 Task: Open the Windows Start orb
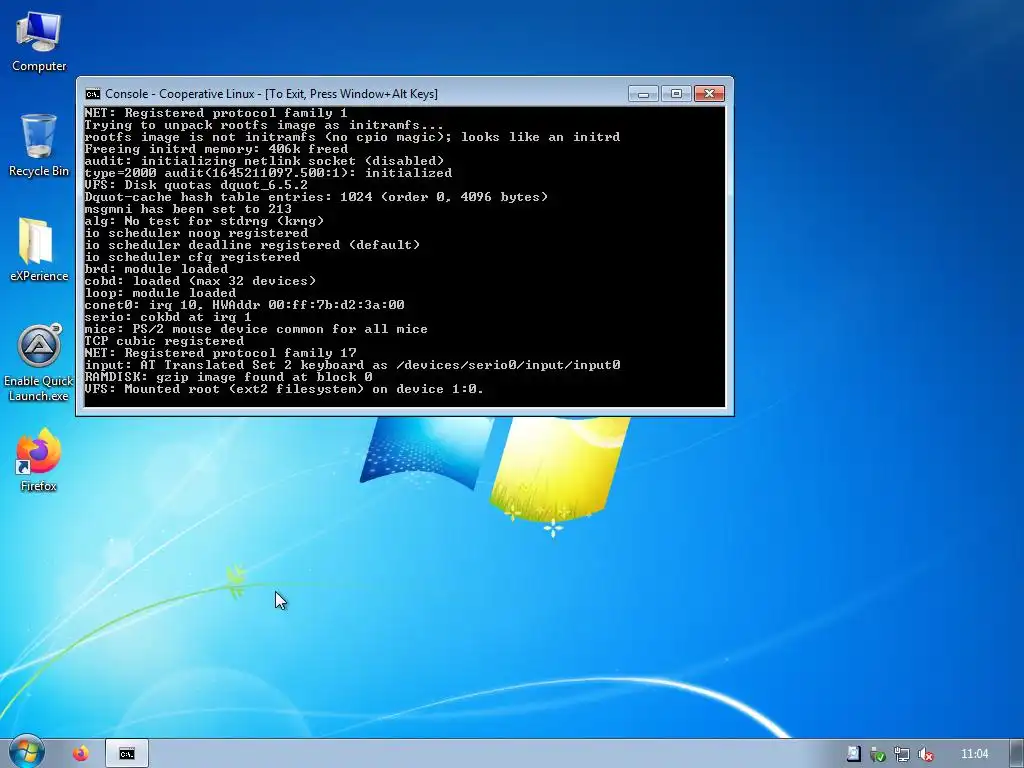tap(26, 752)
